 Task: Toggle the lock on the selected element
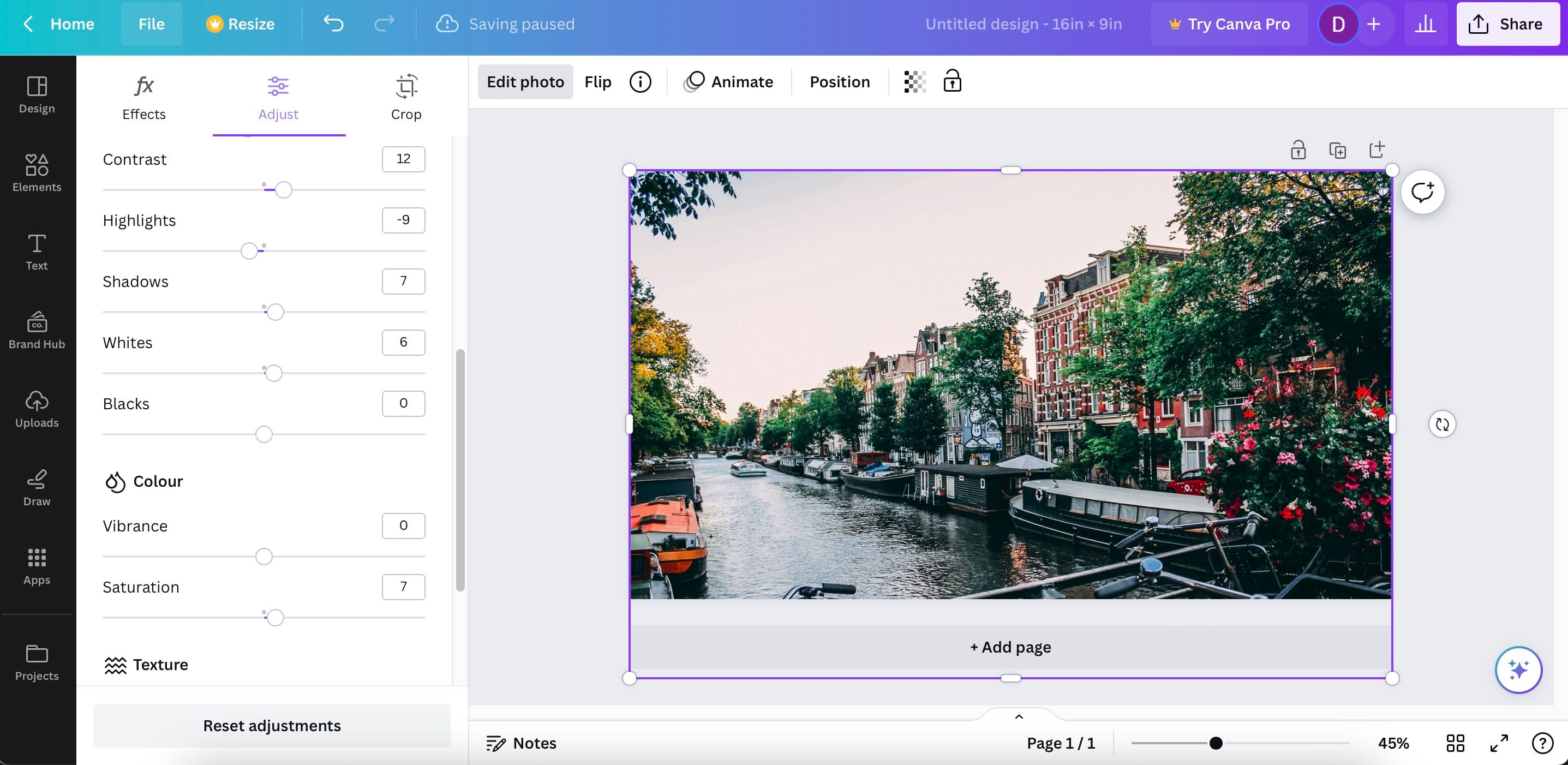click(x=1298, y=149)
